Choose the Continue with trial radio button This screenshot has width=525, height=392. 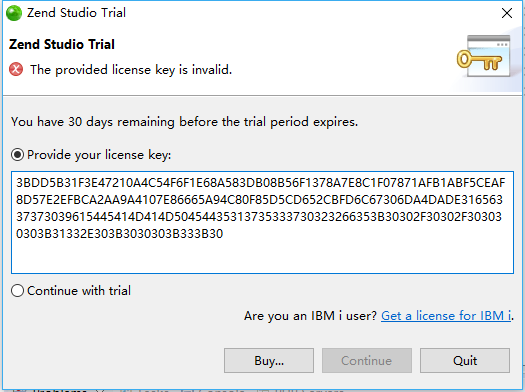click(17, 291)
